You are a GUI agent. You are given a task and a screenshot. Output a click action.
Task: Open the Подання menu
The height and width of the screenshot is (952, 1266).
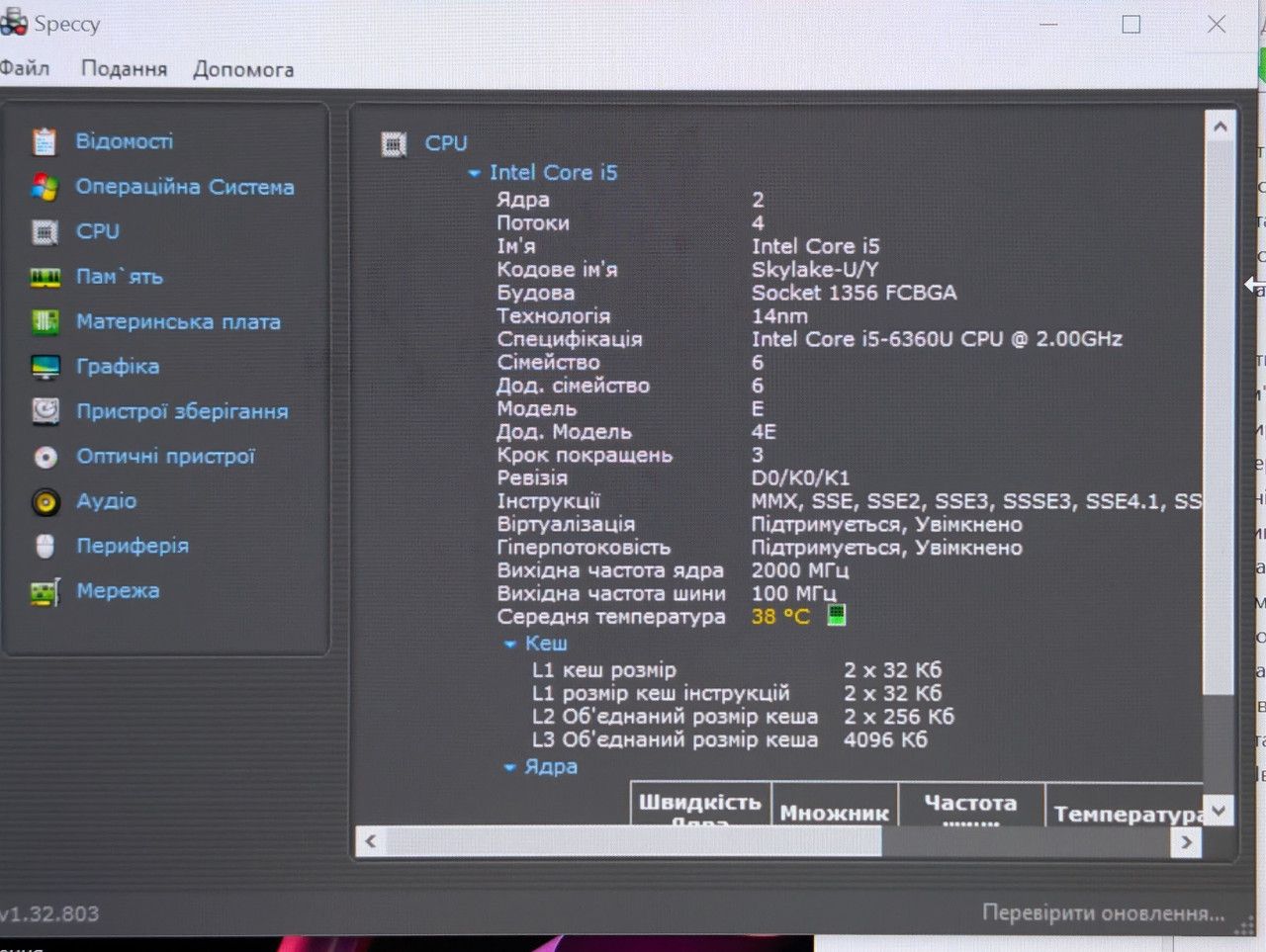tap(124, 69)
